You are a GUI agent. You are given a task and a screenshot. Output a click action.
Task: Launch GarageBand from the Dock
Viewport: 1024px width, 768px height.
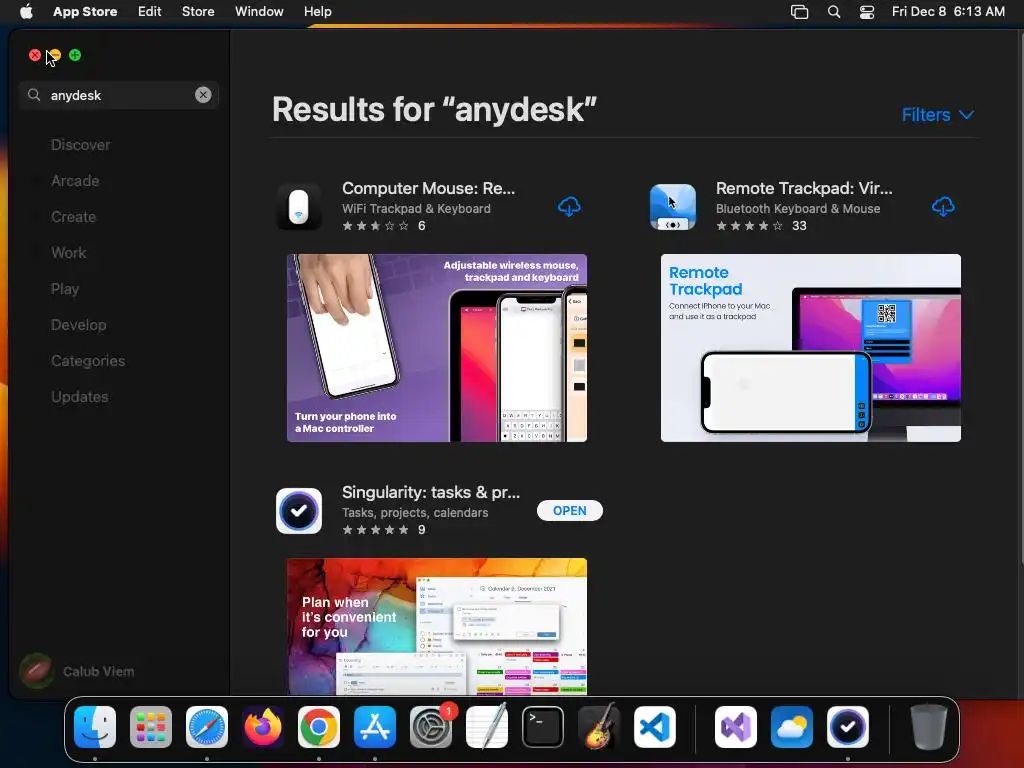click(x=599, y=727)
